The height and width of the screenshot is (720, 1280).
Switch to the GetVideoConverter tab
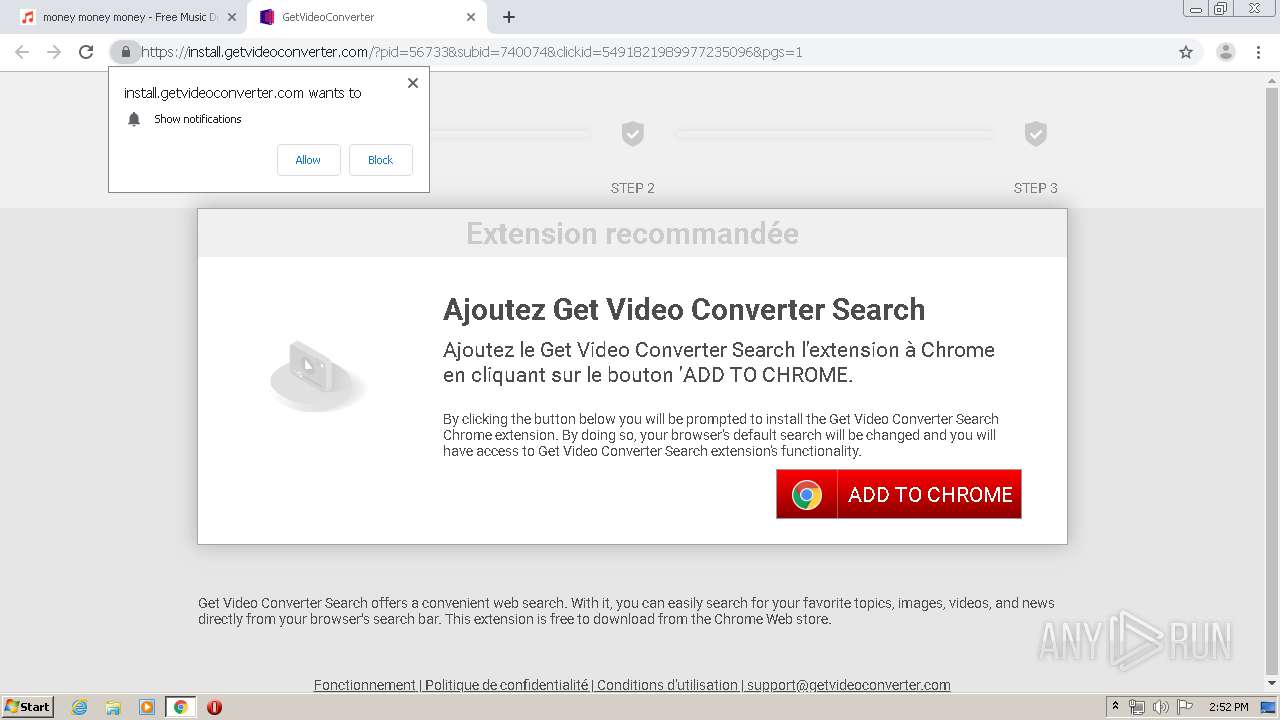(x=366, y=17)
